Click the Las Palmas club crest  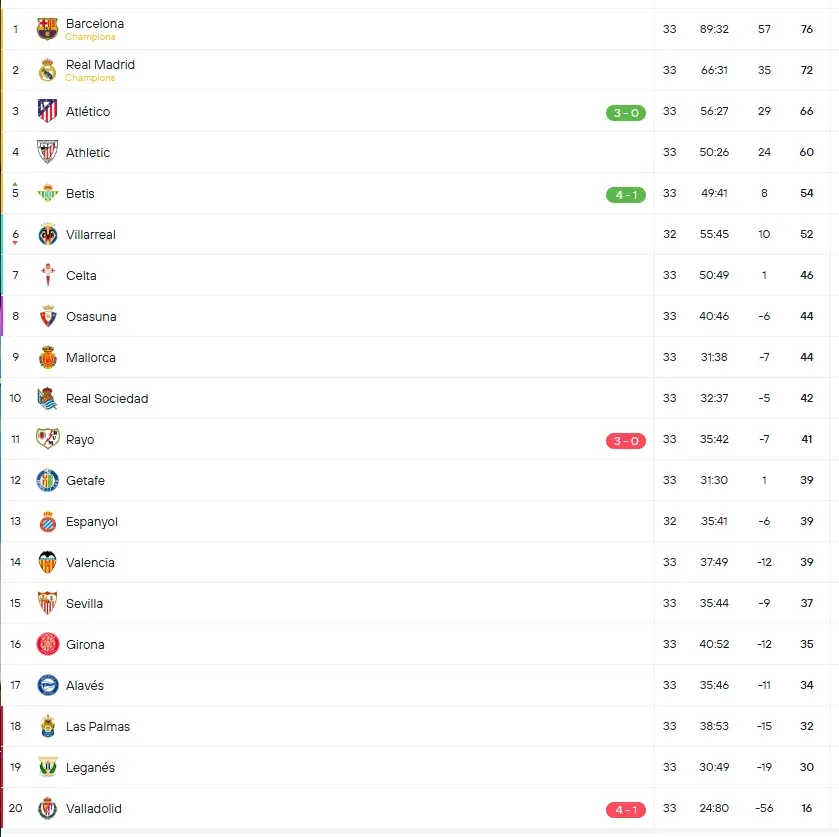tap(47, 726)
